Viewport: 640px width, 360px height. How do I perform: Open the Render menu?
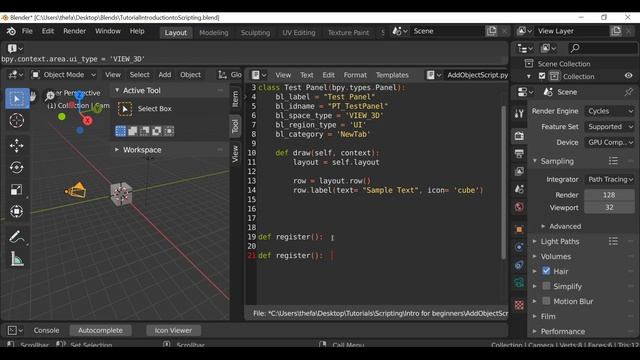point(75,31)
